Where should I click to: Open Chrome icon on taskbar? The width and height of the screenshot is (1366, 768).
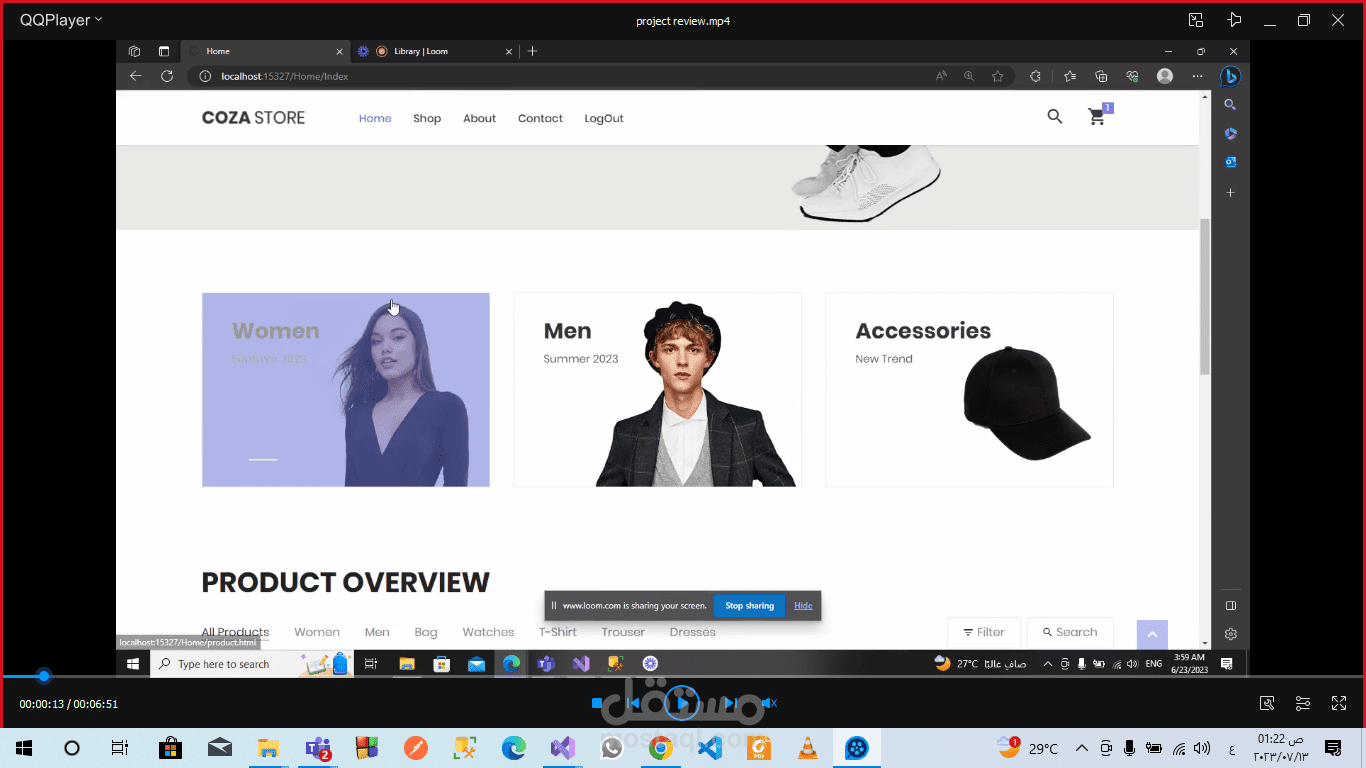tap(660, 748)
